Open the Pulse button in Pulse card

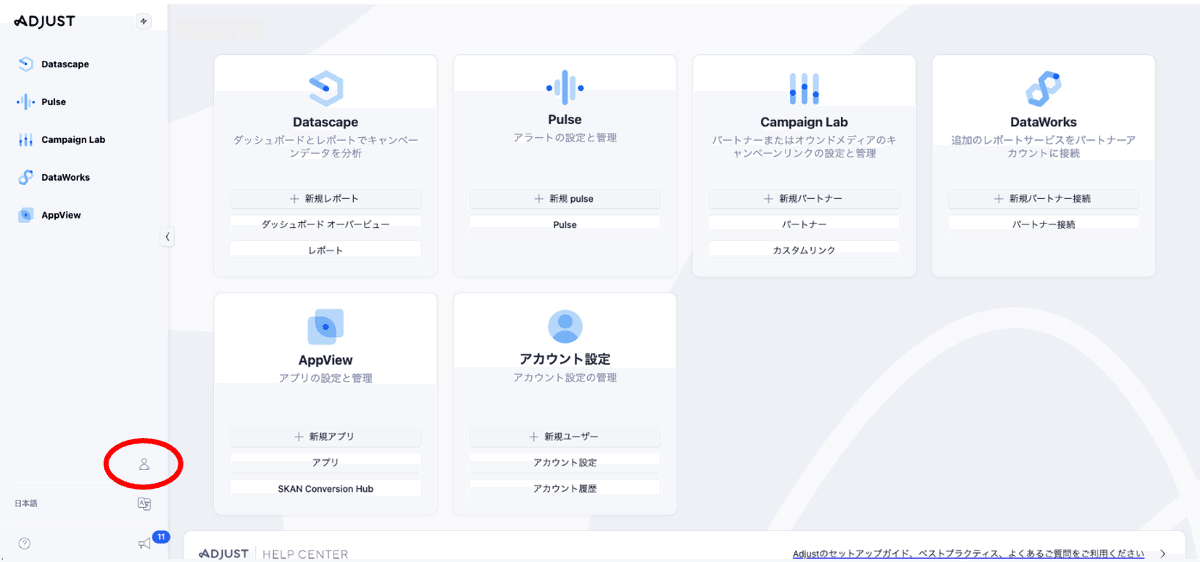[x=565, y=225]
